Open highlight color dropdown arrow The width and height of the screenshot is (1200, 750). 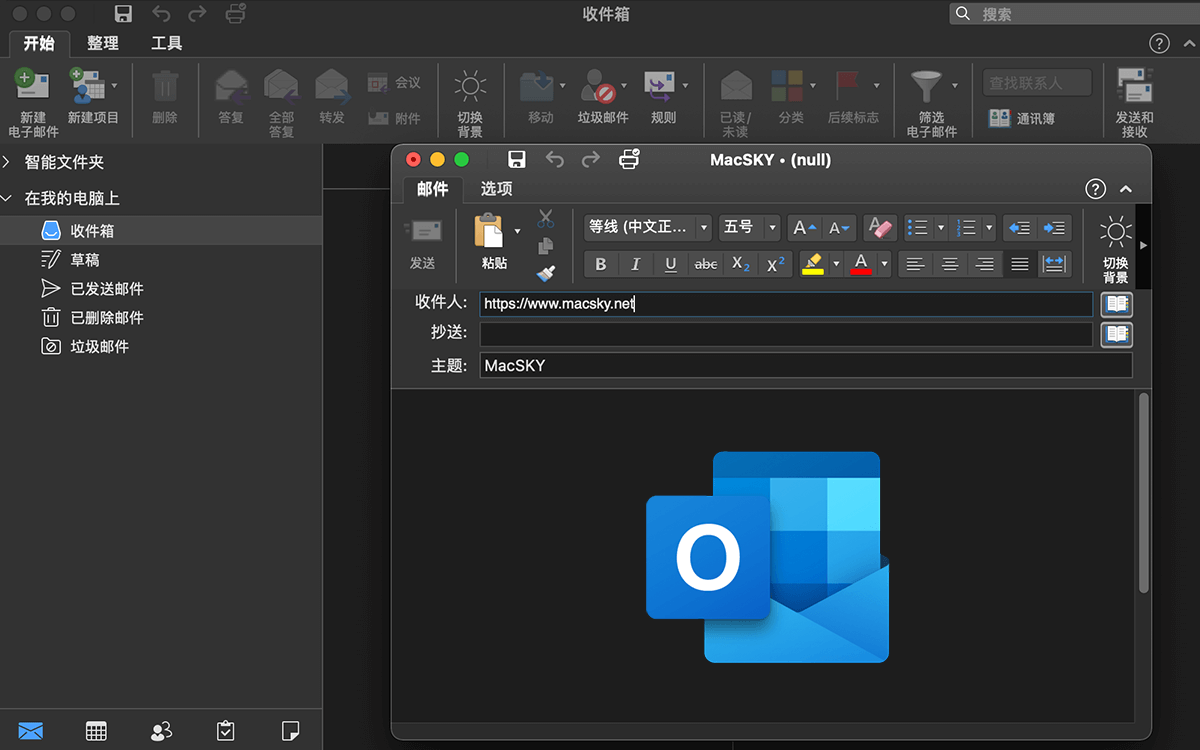(x=834, y=264)
